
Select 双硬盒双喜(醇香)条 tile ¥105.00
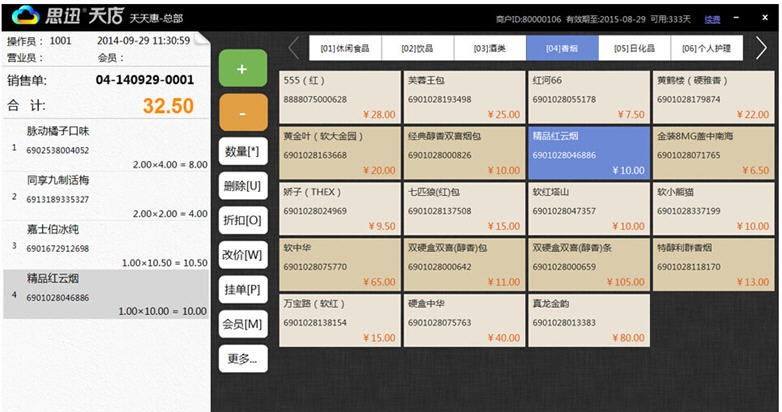click(589, 265)
